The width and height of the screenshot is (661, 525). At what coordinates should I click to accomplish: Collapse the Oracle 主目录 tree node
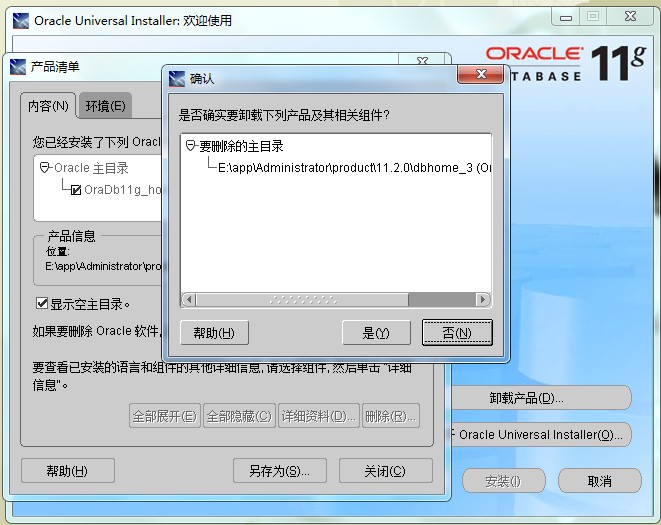(44, 168)
